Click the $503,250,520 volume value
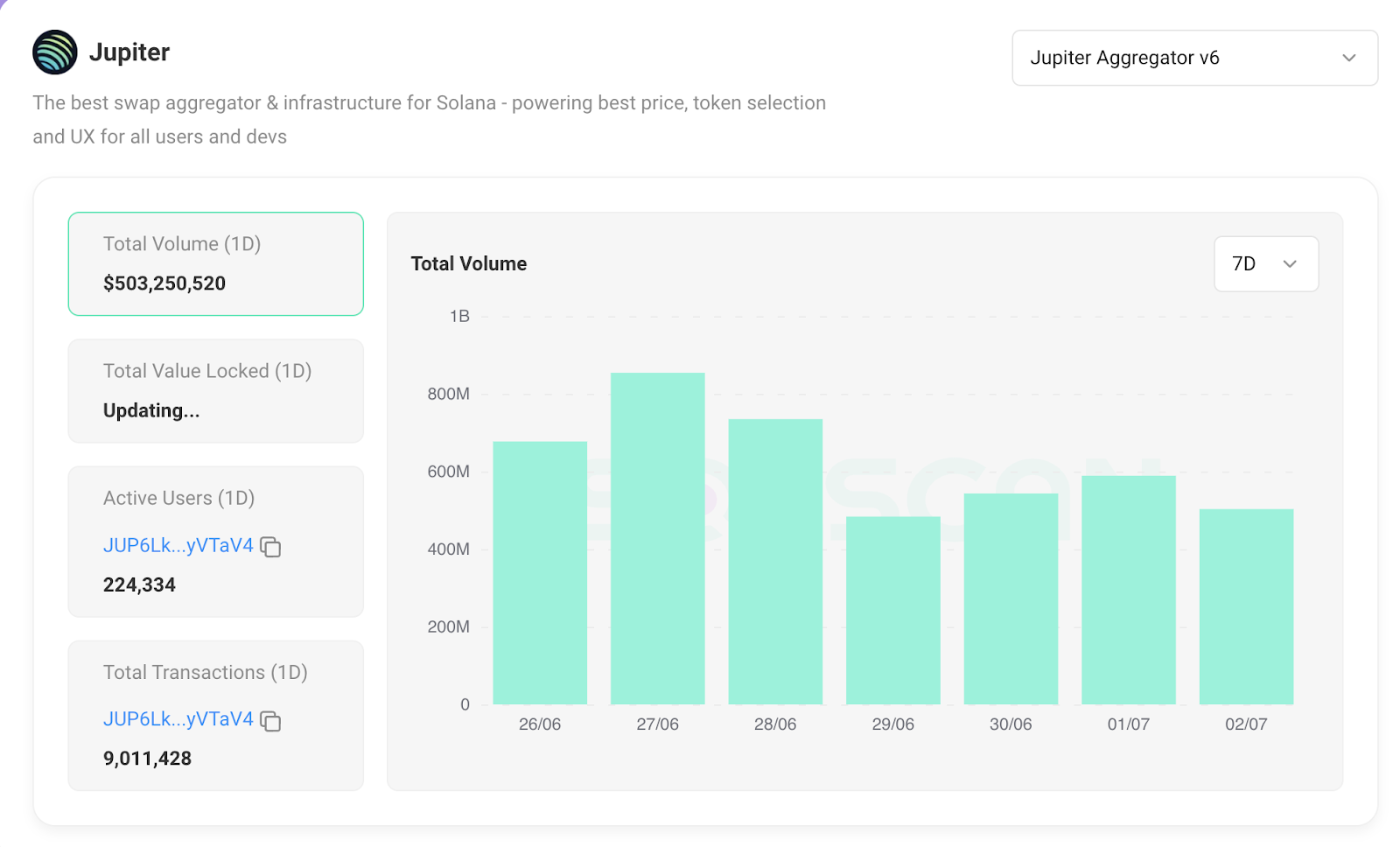 (164, 283)
